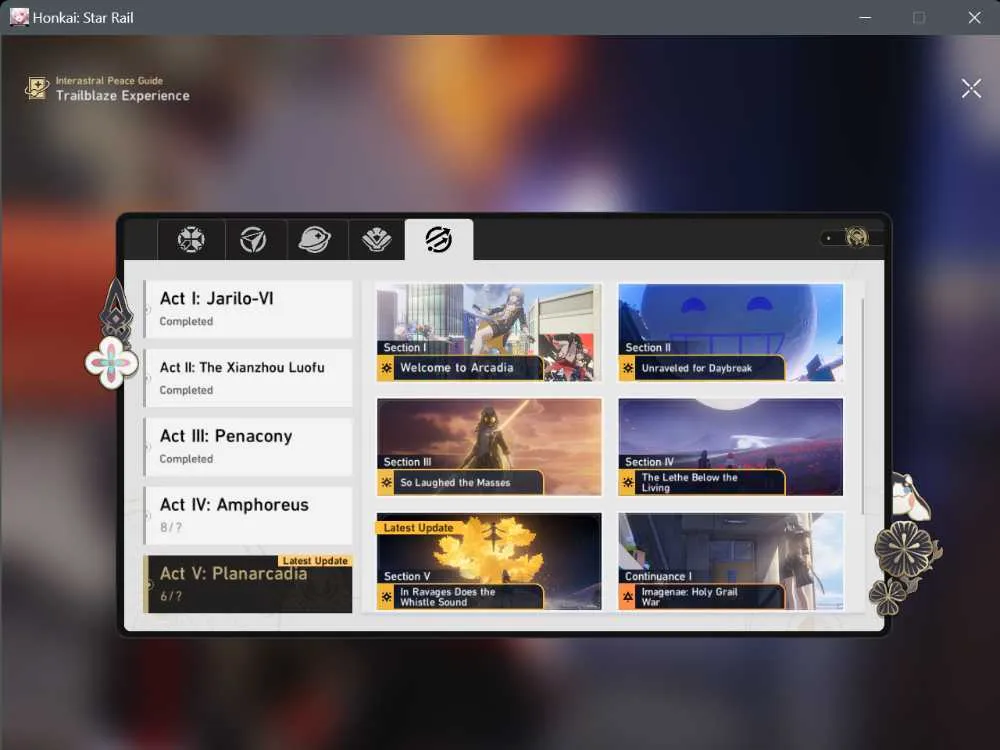Select Act III: Penacony entry
This screenshot has height=750, width=1000.
click(248, 446)
